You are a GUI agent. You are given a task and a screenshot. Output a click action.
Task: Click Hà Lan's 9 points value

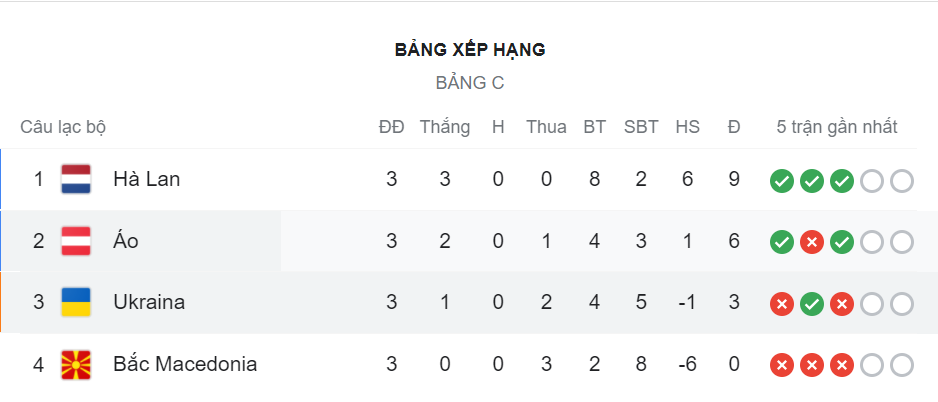pos(734,179)
